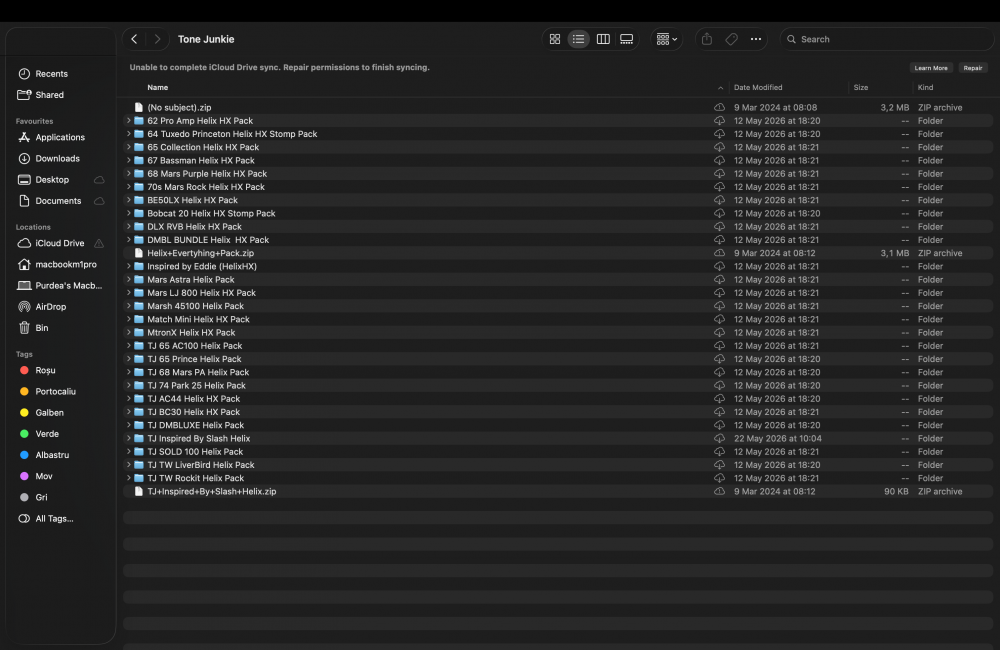Select the Mars LJ 800 Helix HX Pack row

(x=558, y=293)
